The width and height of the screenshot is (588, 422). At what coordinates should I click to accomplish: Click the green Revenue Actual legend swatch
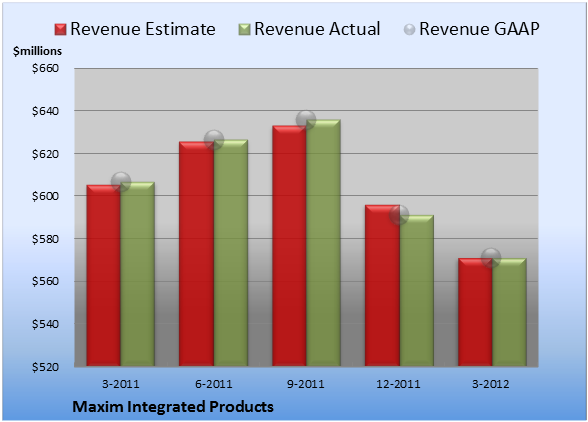tap(244, 29)
